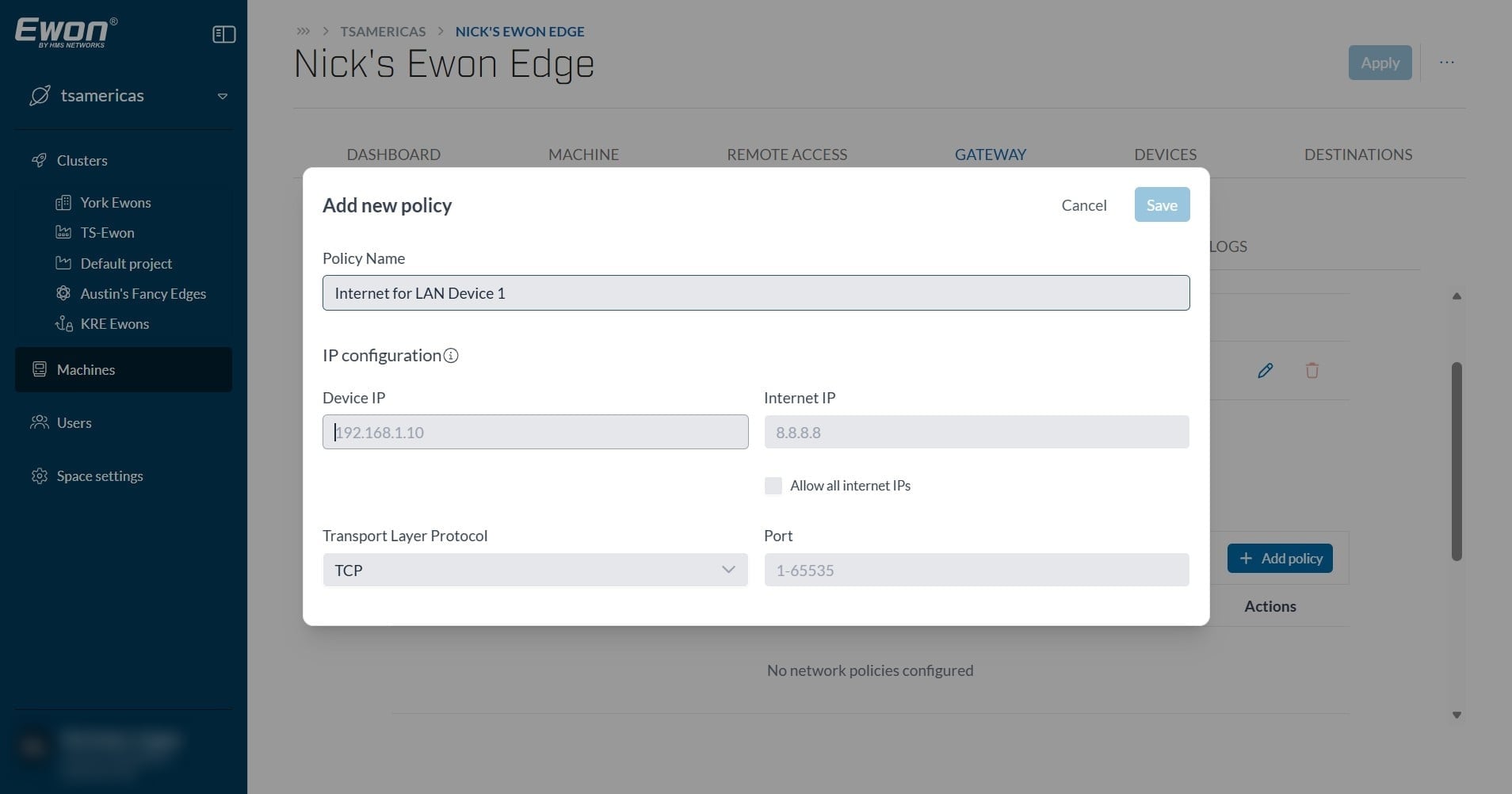Viewport: 1512px width, 794px height.
Task: Switch to the DASHBOARD tab
Action: (x=393, y=155)
